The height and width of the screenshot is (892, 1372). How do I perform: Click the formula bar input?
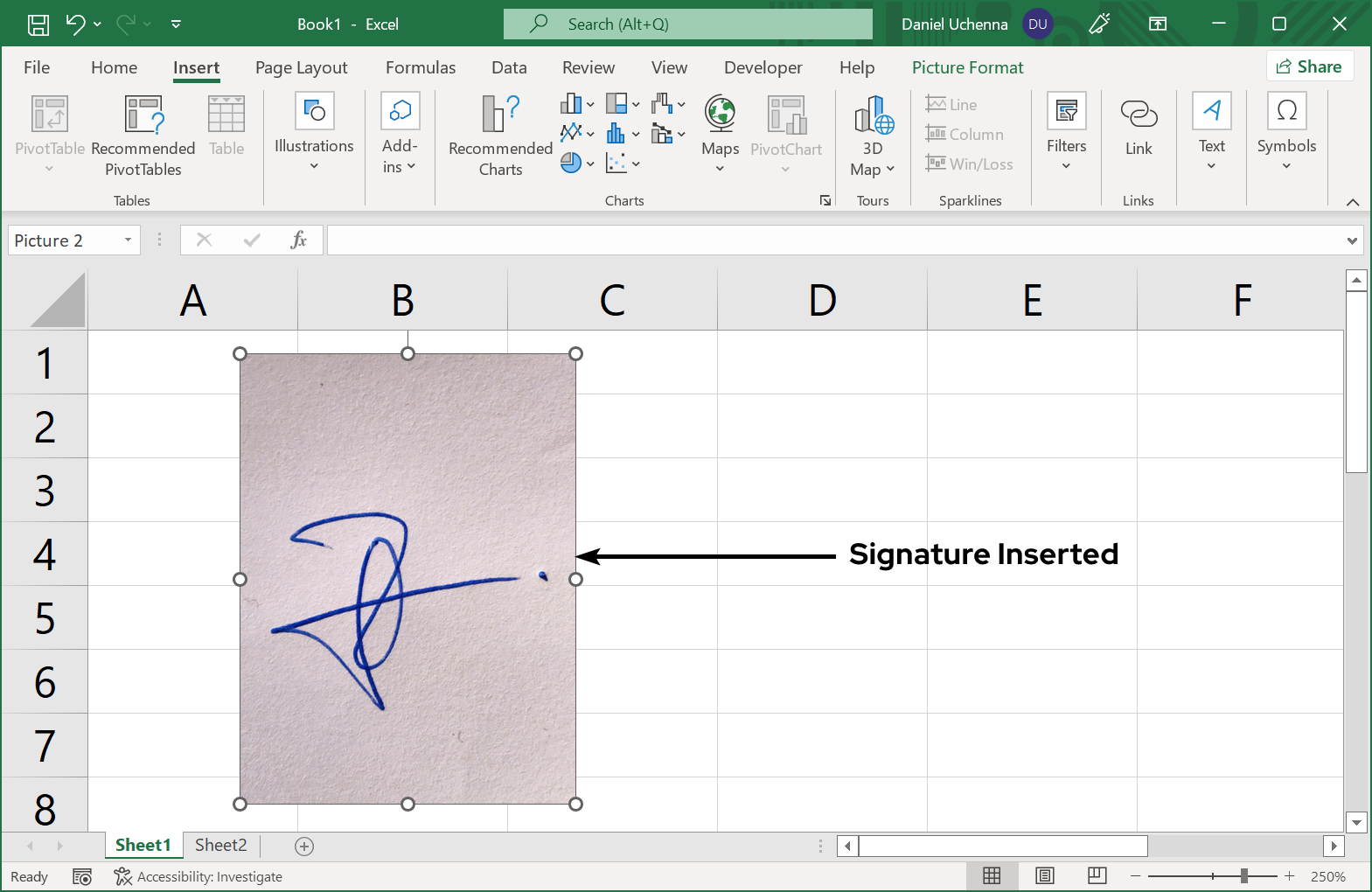click(x=835, y=240)
